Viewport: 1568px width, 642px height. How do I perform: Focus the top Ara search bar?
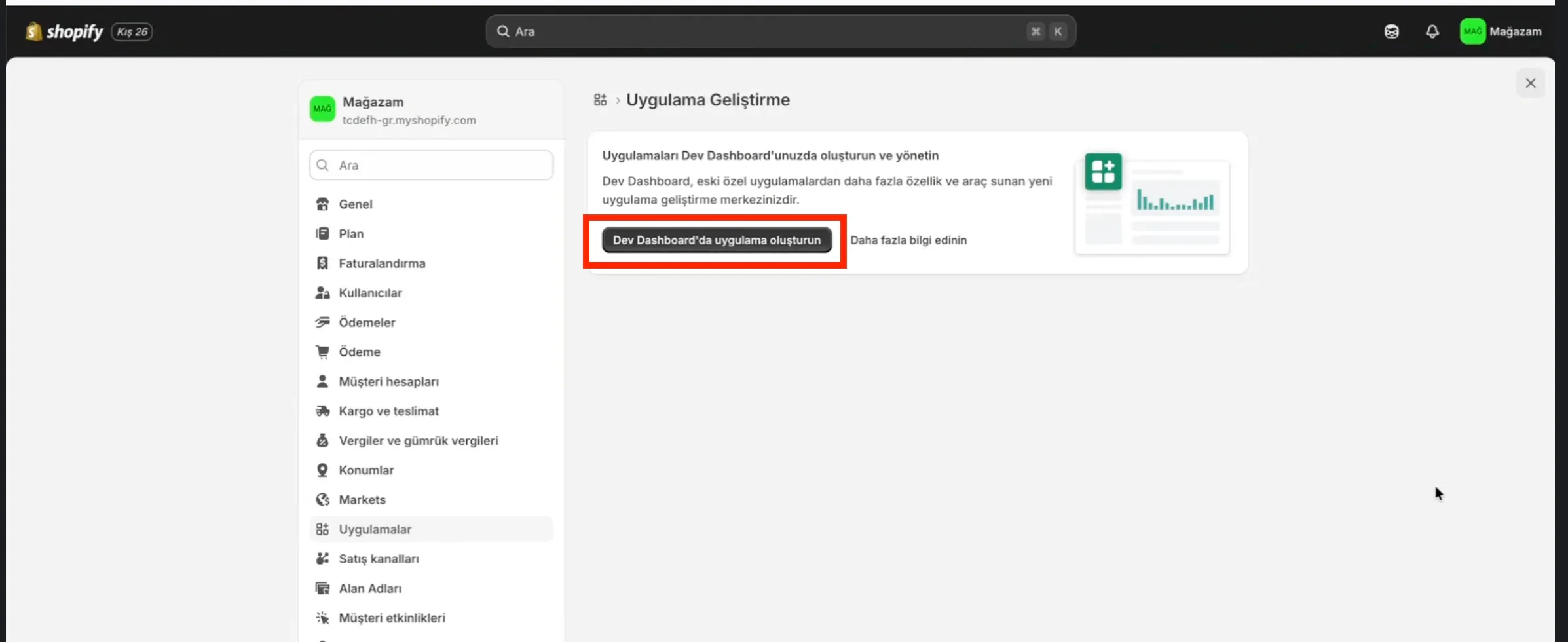tap(781, 31)
